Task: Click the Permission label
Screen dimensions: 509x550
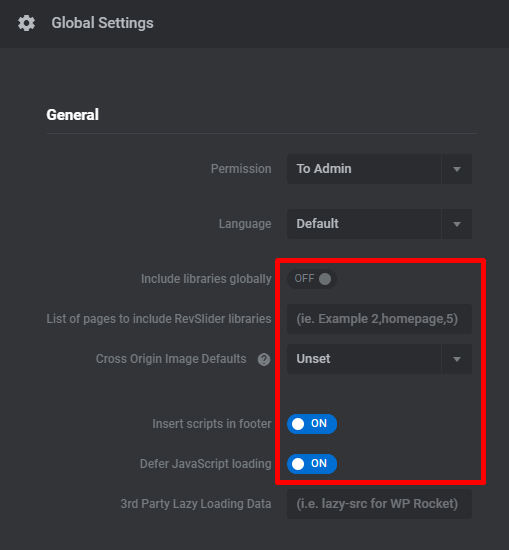Action: point(241,169)
